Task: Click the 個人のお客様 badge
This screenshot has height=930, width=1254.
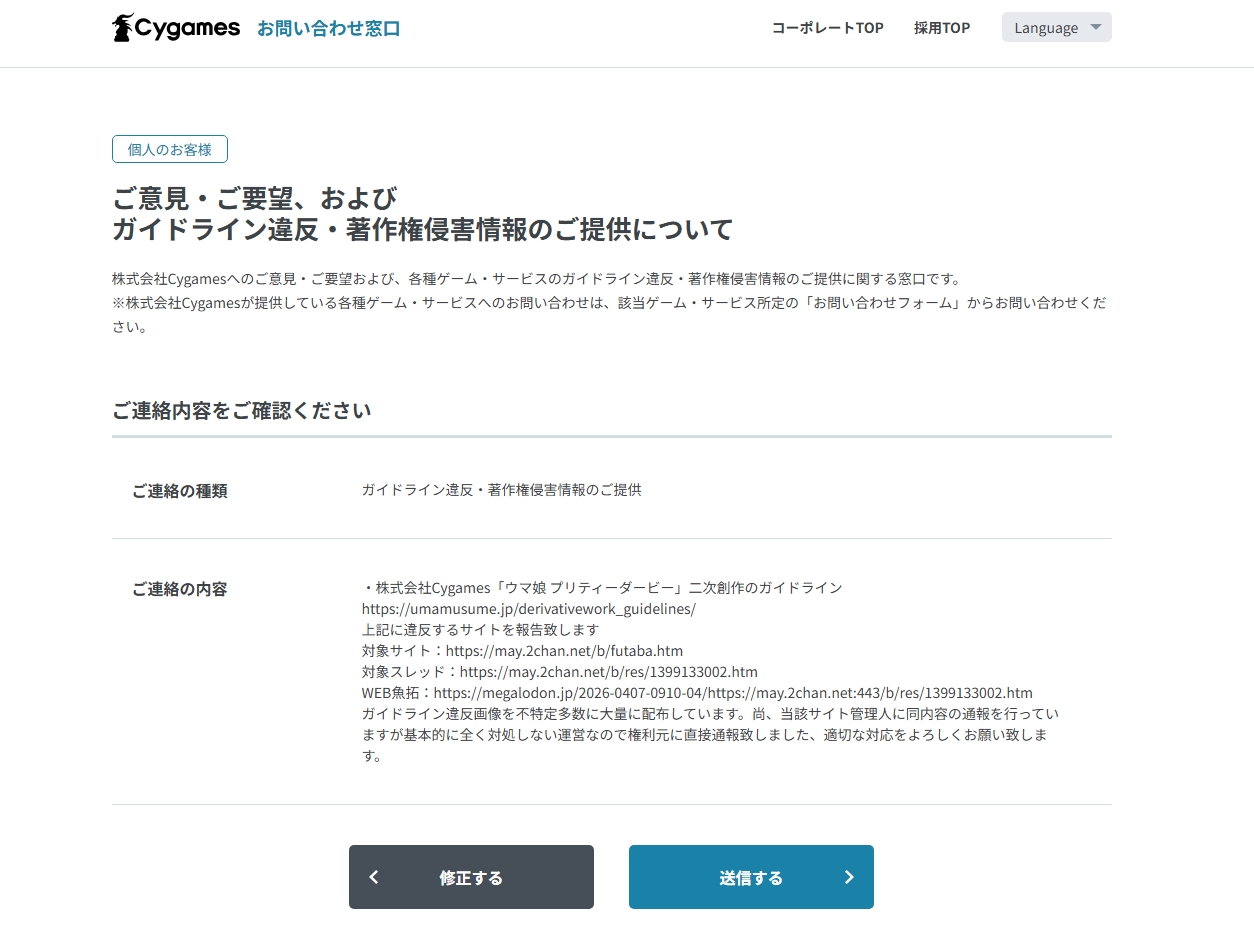Action: (170, 149)
